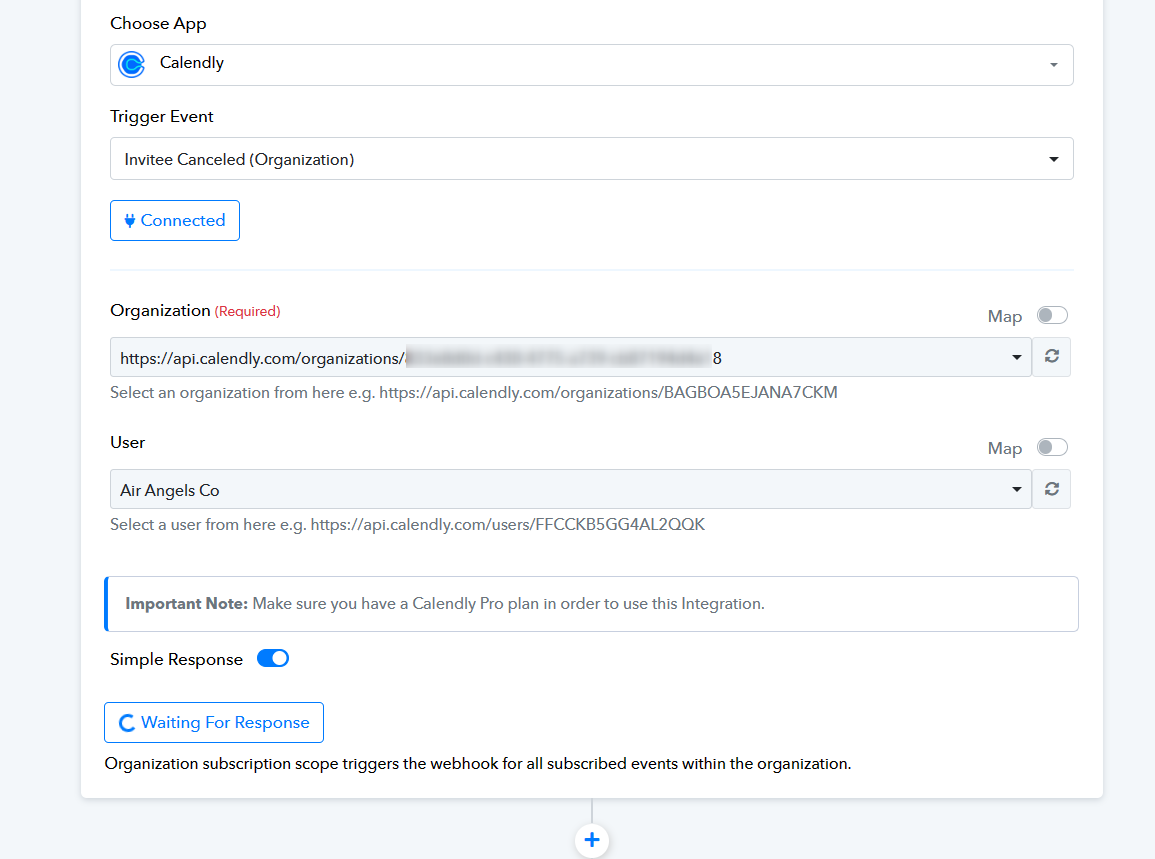Click the Choose App dropdown caret
The width and height of the screenshot is (1155, 859).
1053,65
